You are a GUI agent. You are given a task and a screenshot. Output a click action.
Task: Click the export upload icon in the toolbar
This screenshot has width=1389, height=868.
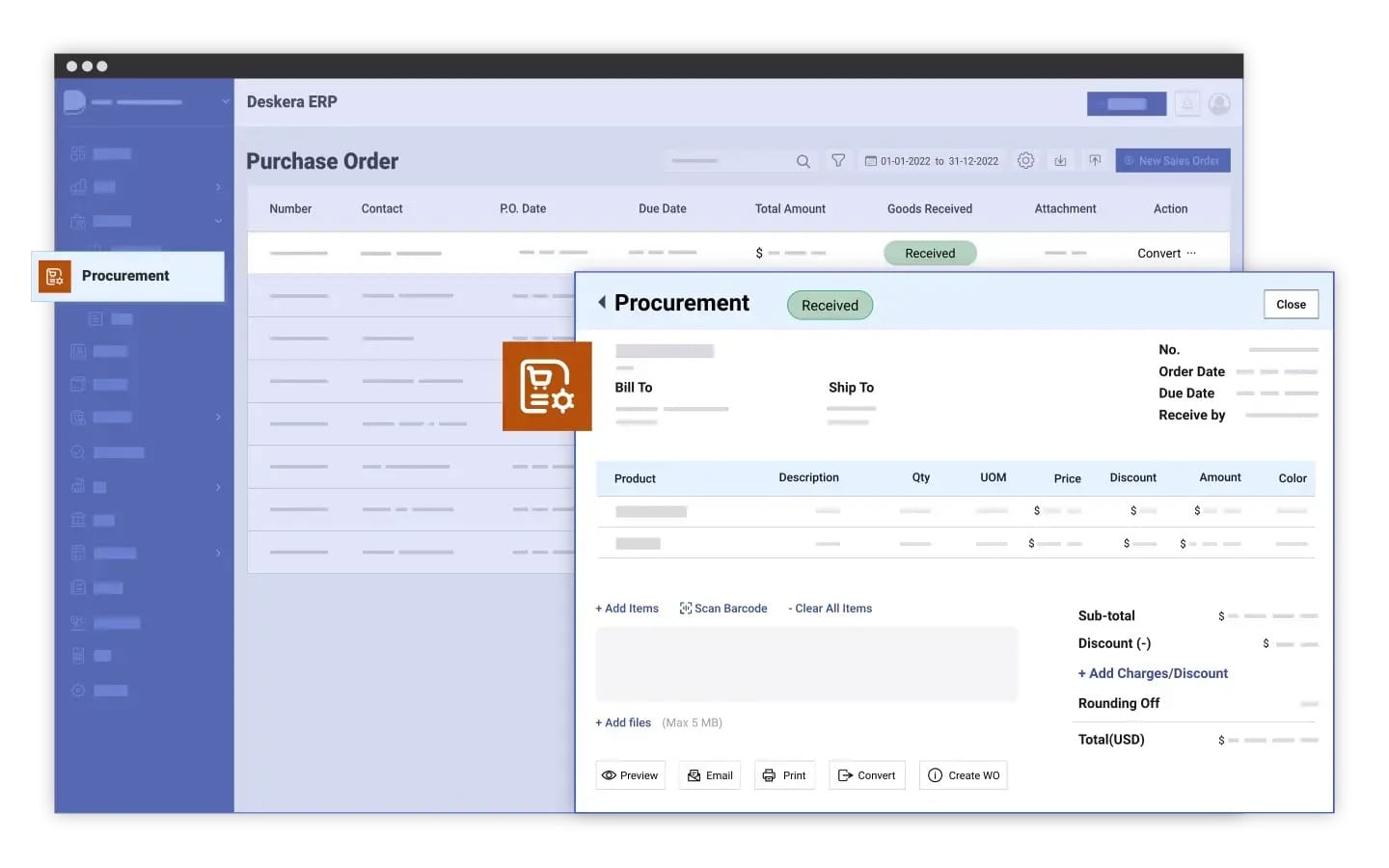(x=1095, y=160)
